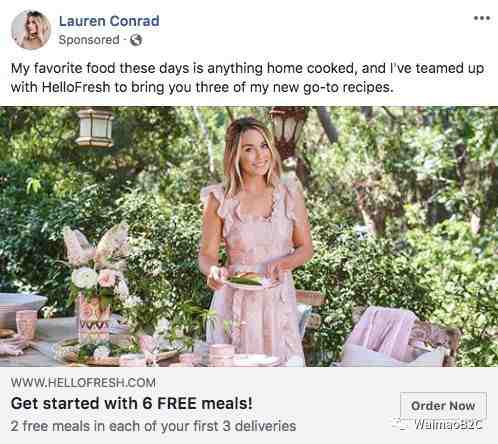Click the lantern behind the woman's head
Screen dimensions: 498x444
click(x=287, y=130)
